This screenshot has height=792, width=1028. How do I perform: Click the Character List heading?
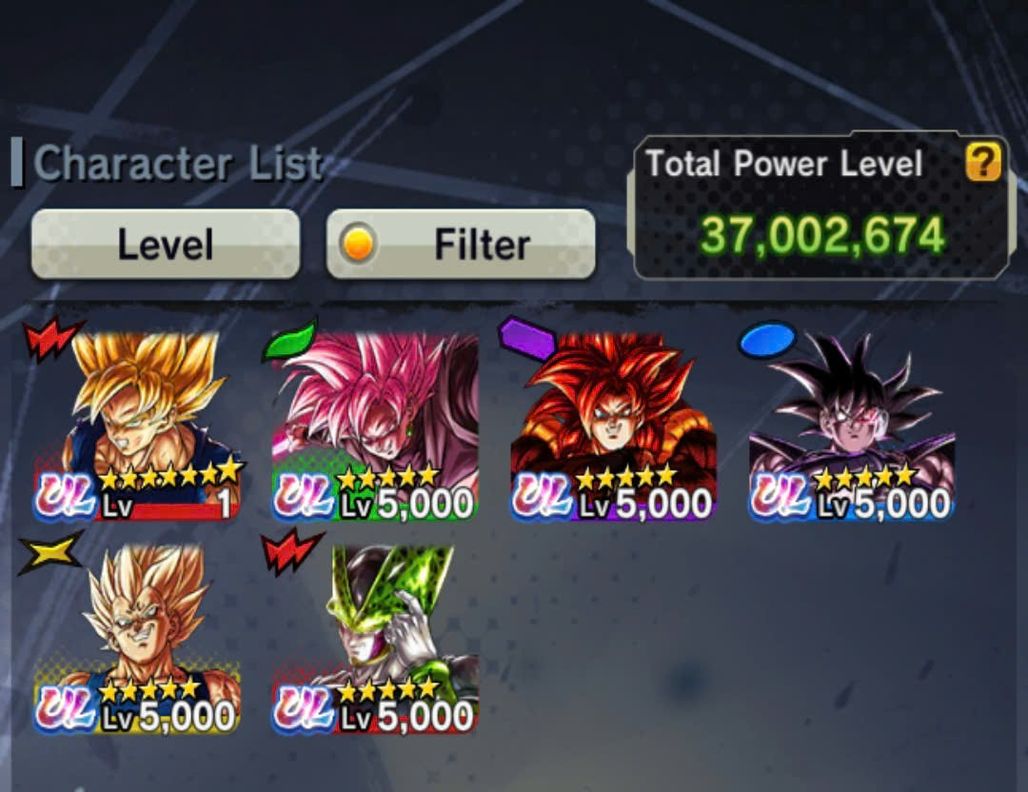click(x=178, y=163)
